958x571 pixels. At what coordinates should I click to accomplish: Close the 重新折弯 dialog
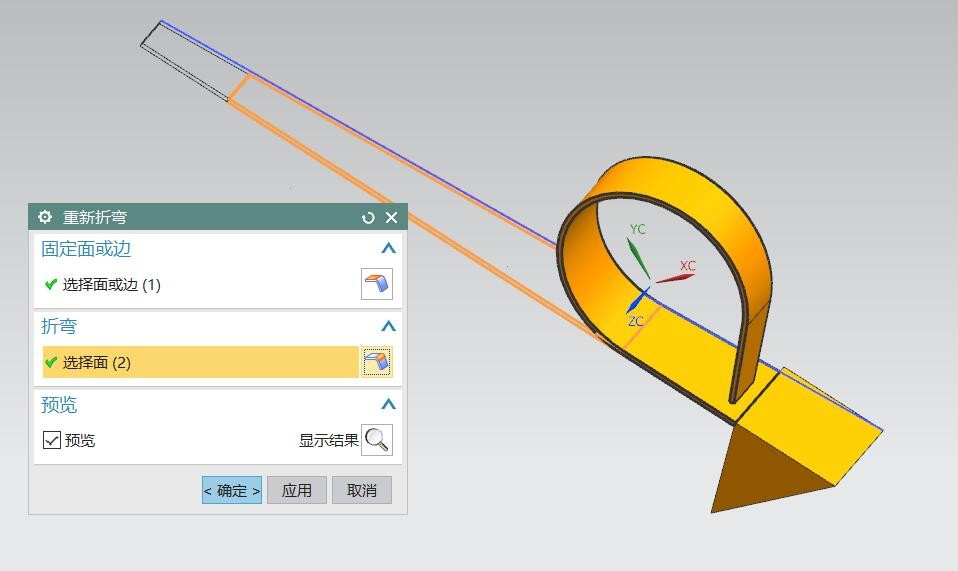pos(392,217)
